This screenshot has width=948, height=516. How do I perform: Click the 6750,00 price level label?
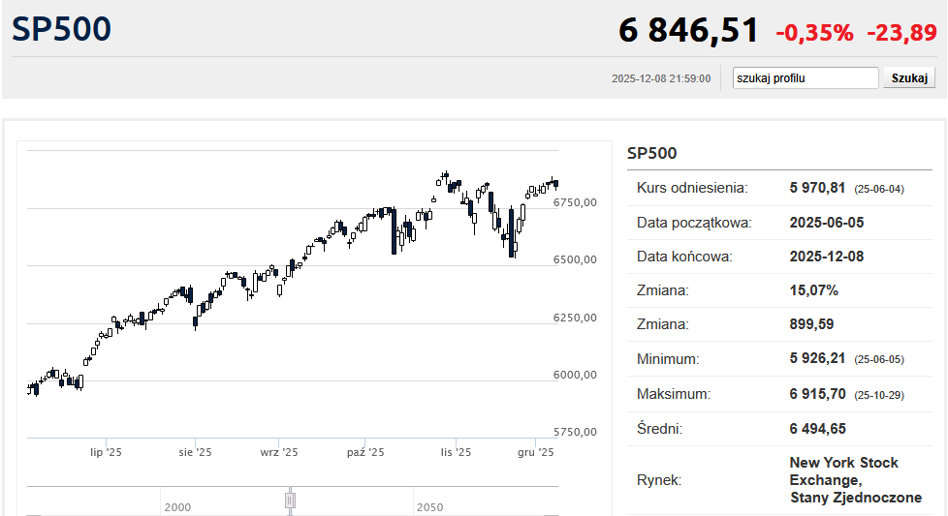click(575, 202)
